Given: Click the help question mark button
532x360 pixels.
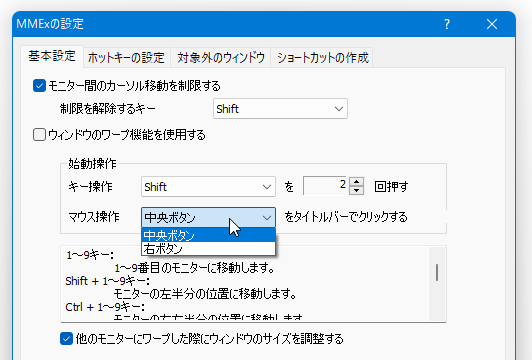Looking at the screenshot, I should 447,24.
